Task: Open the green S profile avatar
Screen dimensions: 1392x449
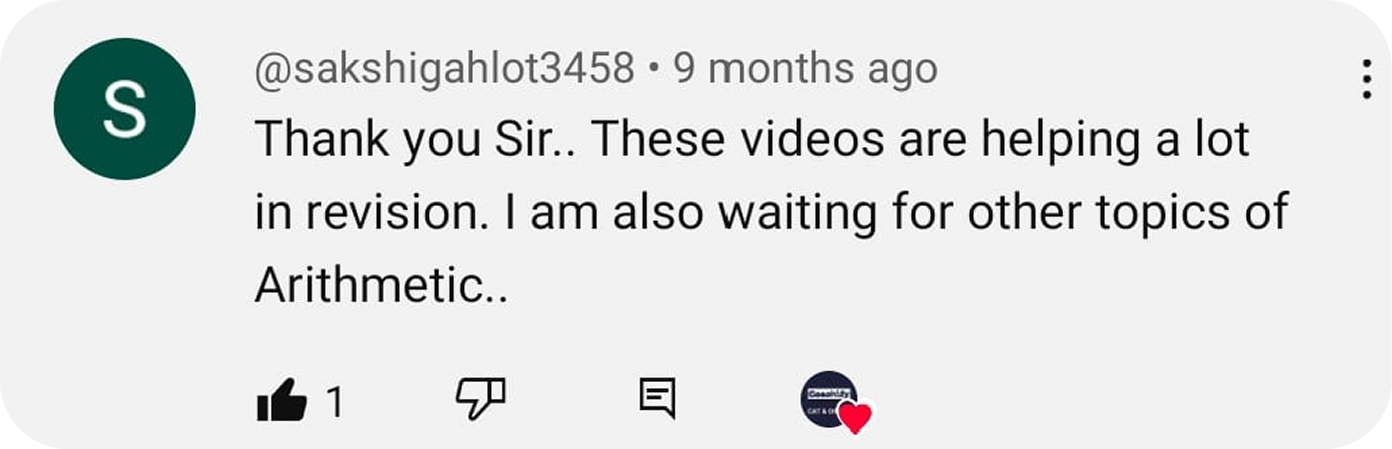Action: pos(124,109)
